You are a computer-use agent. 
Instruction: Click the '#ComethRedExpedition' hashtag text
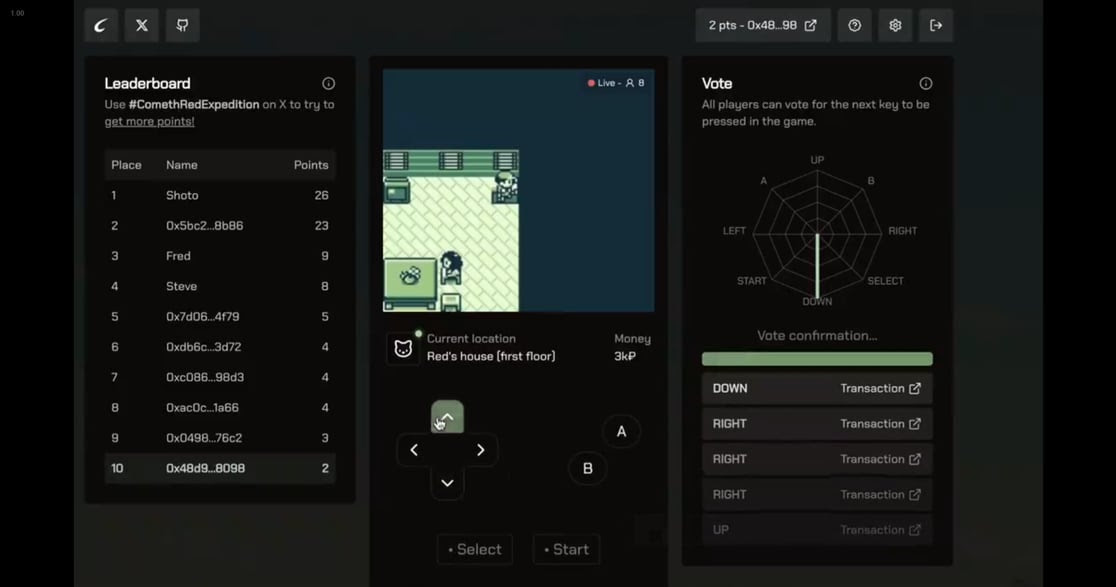[x=194, y=105]
